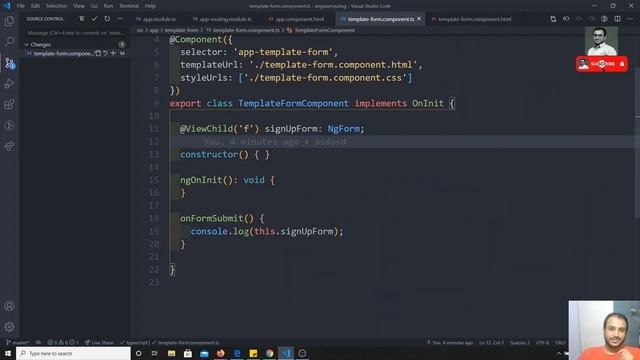
Task: Switch to the template-form.component.html tab
Action: [x=474, y=19]
